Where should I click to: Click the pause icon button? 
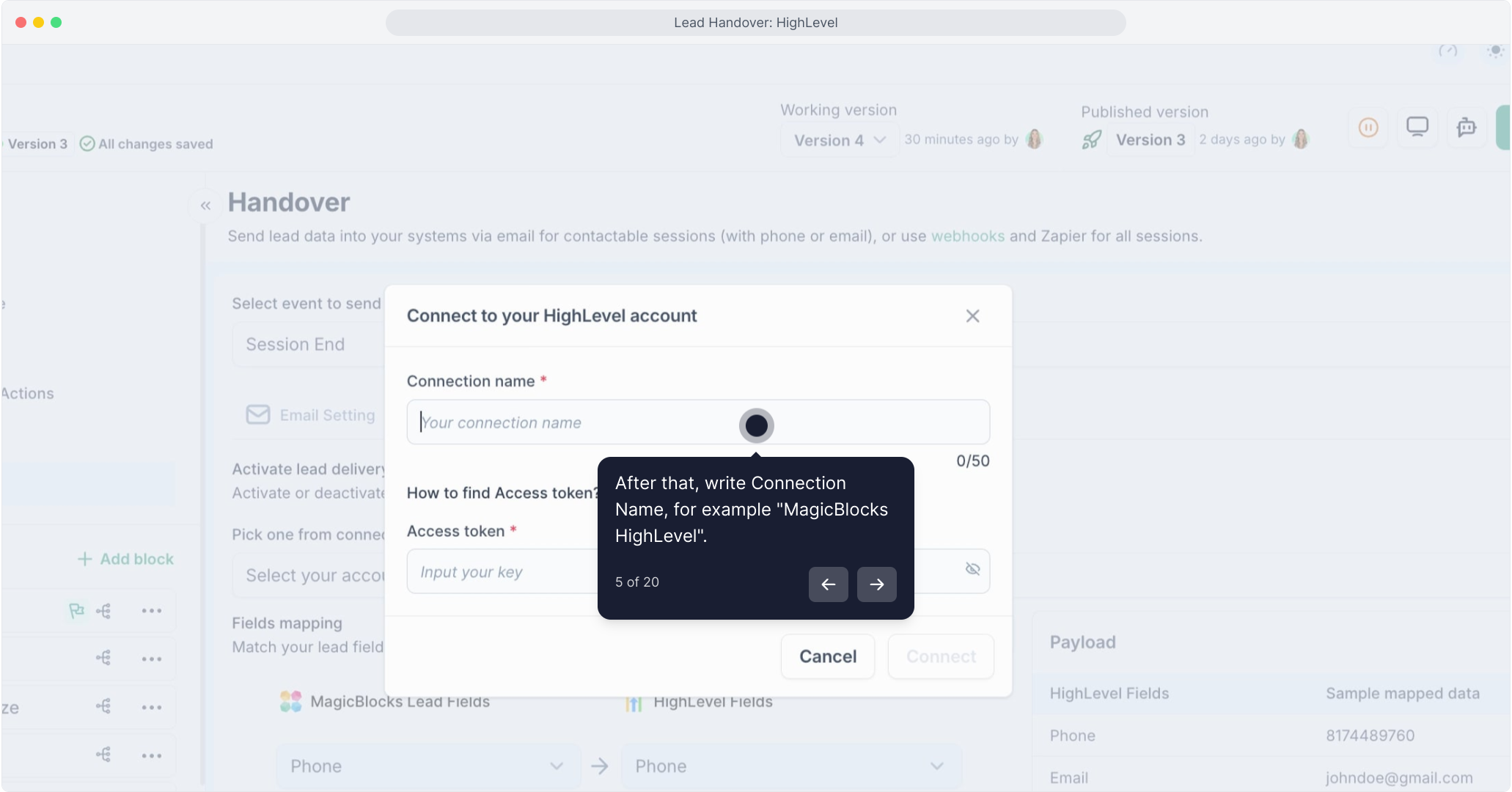point(1368,128)
